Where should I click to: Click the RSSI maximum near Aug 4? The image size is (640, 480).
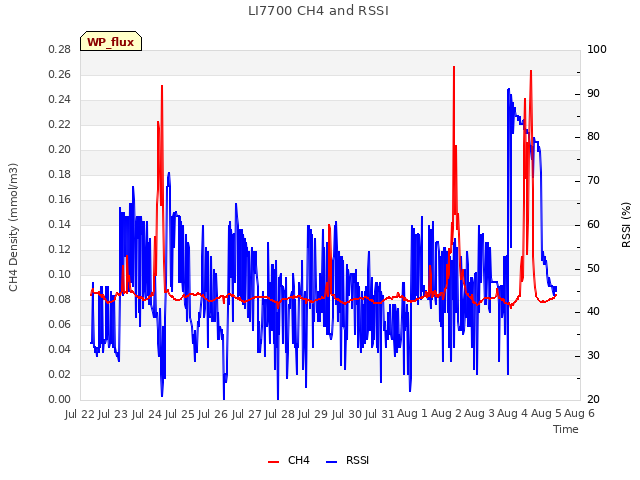509,89
